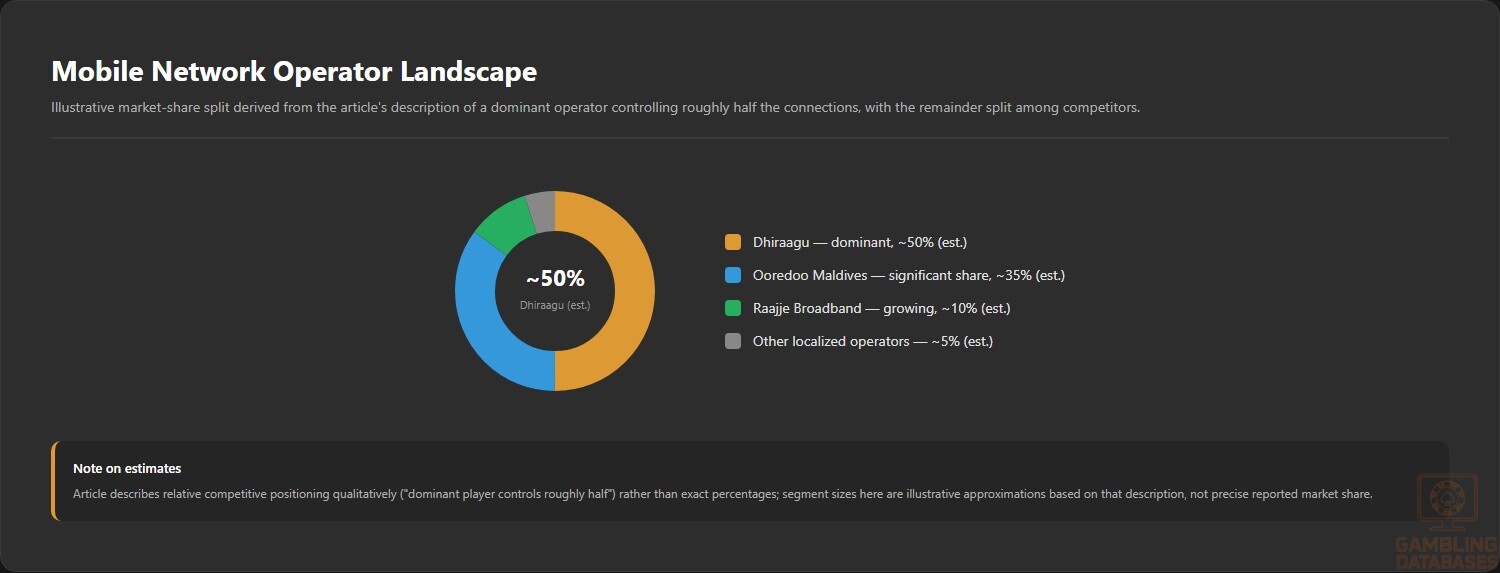Select the green Raajje Broadband donut segment
Viewport: 1500px width, 573px height.
[x=503, y=224]
